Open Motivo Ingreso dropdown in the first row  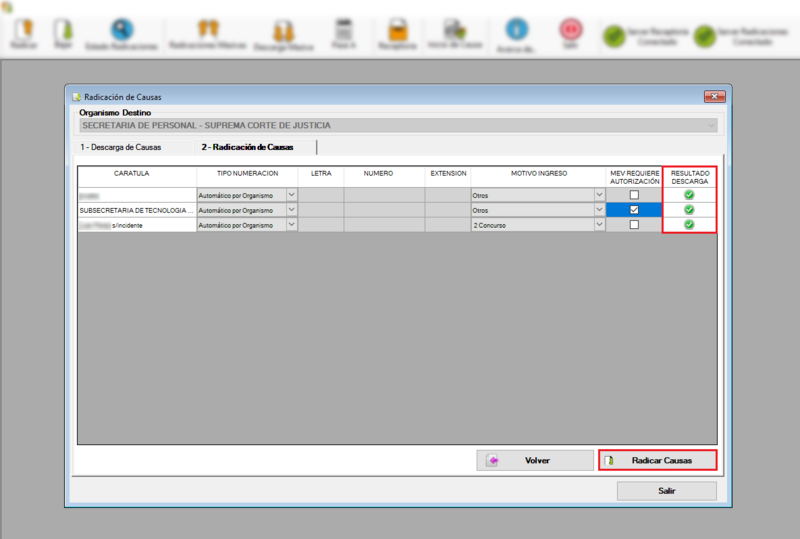(599, 195)
